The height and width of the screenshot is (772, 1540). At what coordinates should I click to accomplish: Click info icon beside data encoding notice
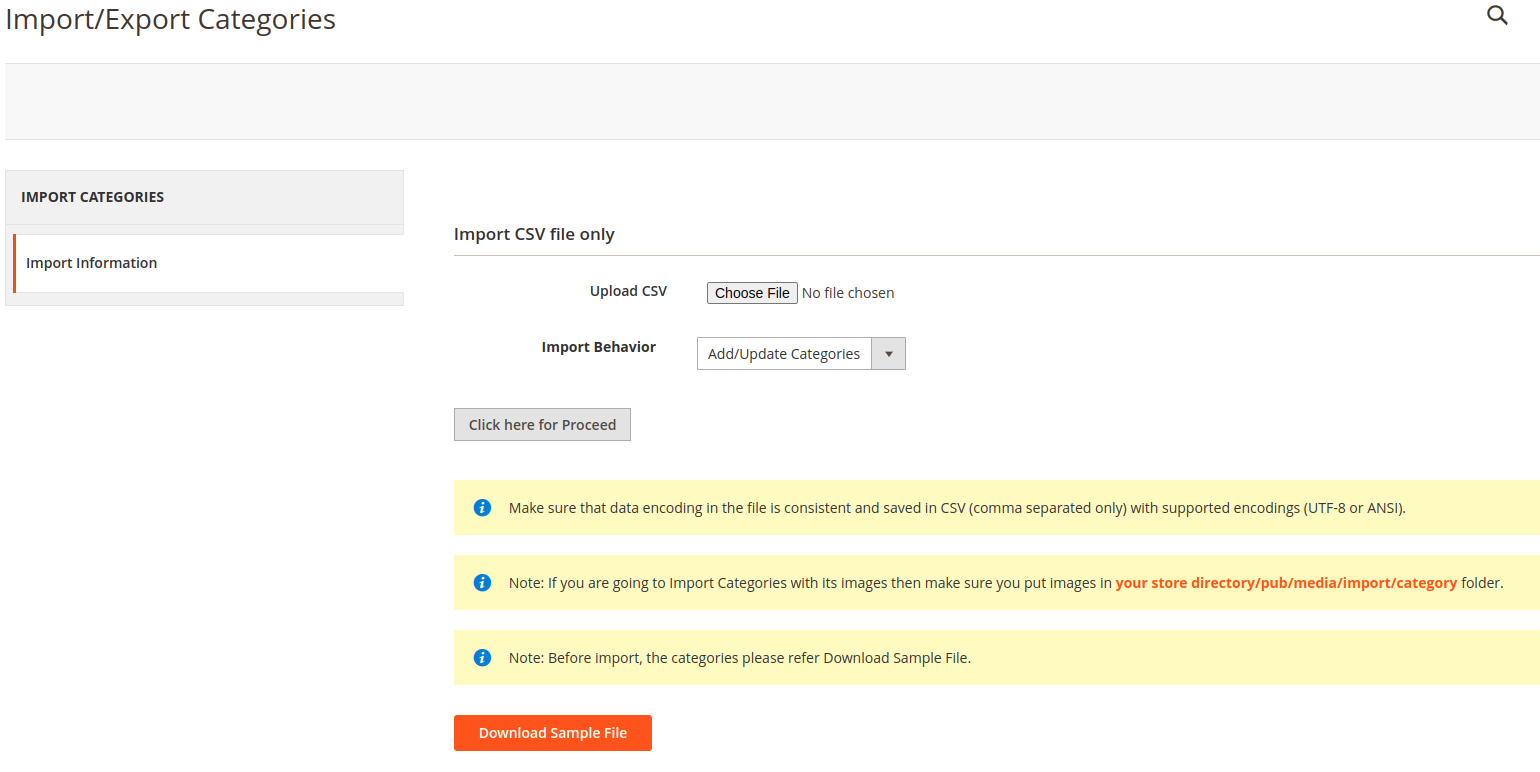pyautogui.click(x=482, y=507)
